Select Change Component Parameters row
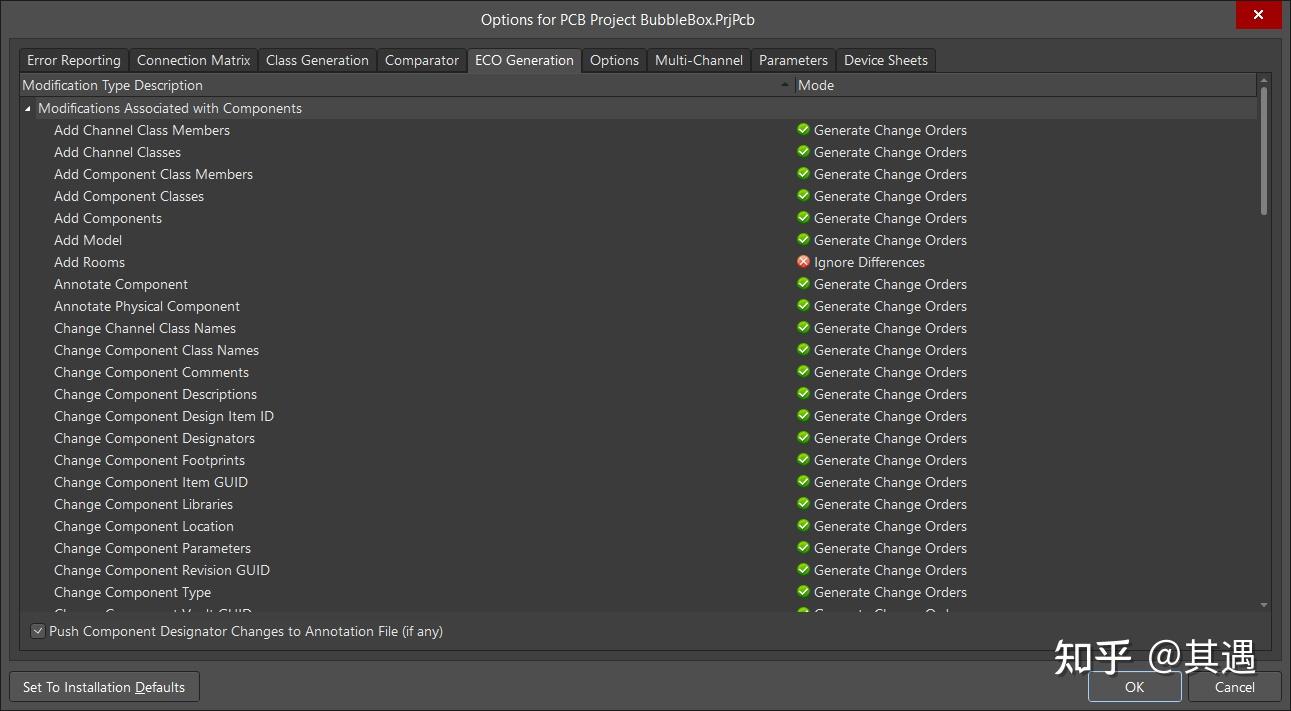Image resolution: width=1291 pixels, height=711 pixels. [x=638, y=548]
